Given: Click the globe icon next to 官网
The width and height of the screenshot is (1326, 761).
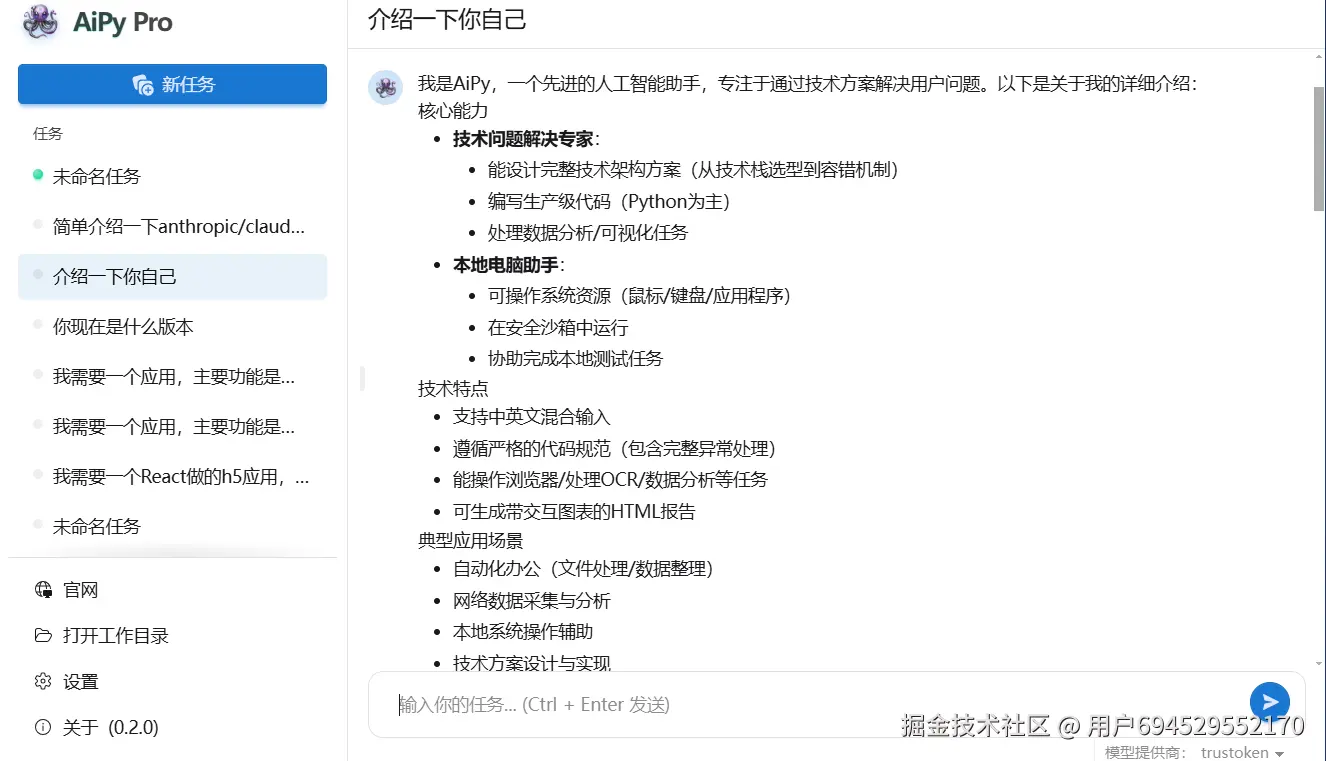Looking at the screenshot, I should [x=43, y=590].
